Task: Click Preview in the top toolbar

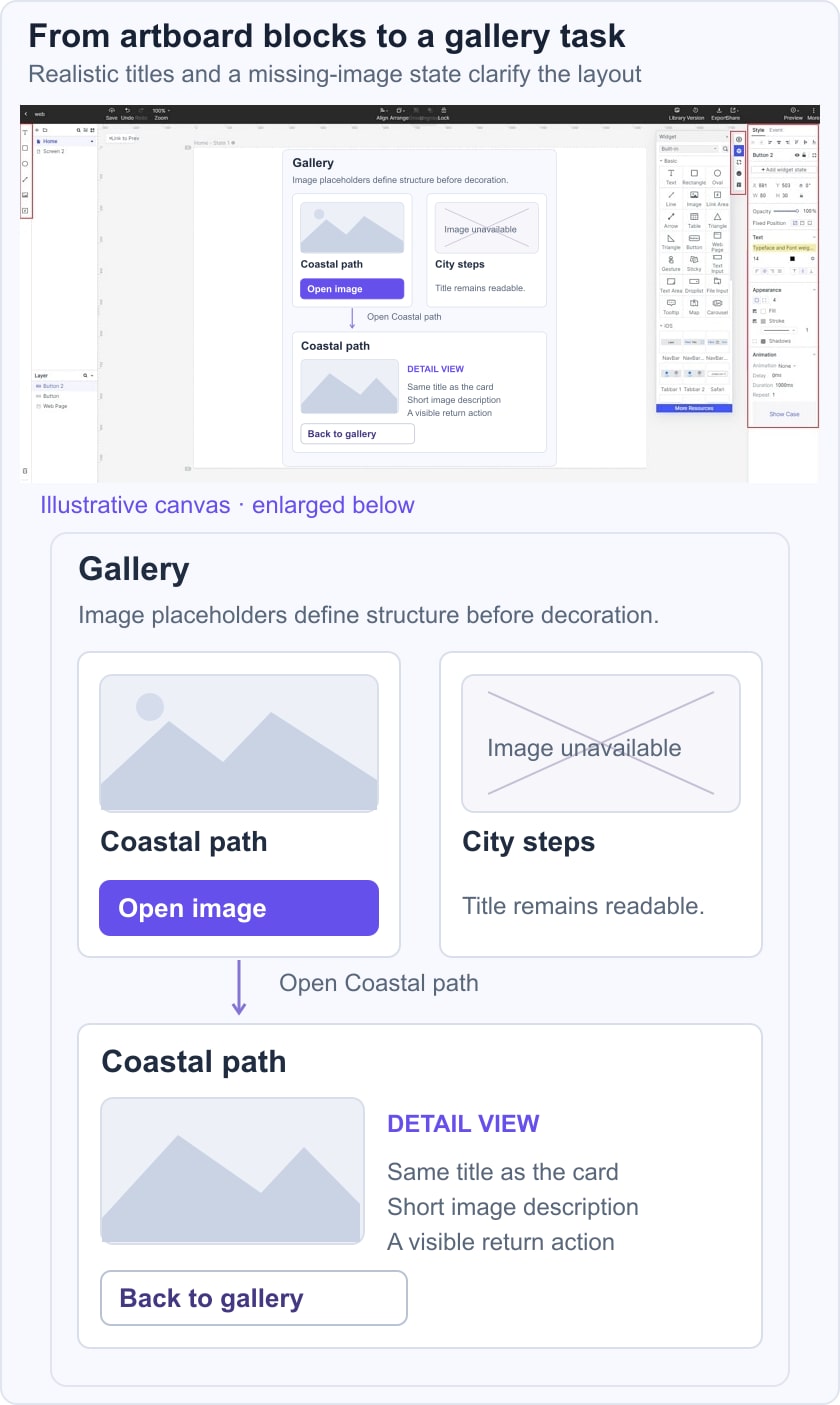Action: [793, 113]
